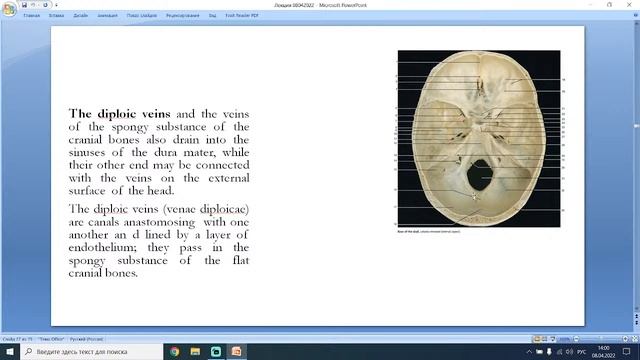Open Windows Start menu
This screenshot has width=640, height=360.
10,351
